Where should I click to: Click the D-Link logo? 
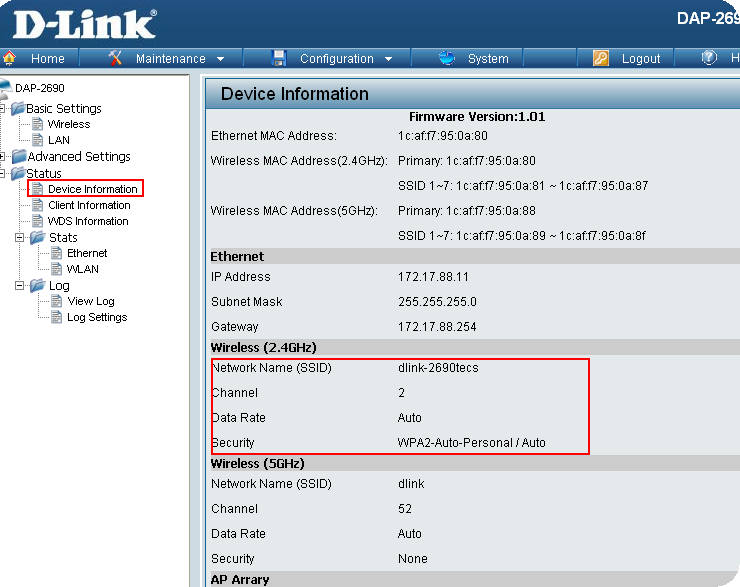point(84,25)
